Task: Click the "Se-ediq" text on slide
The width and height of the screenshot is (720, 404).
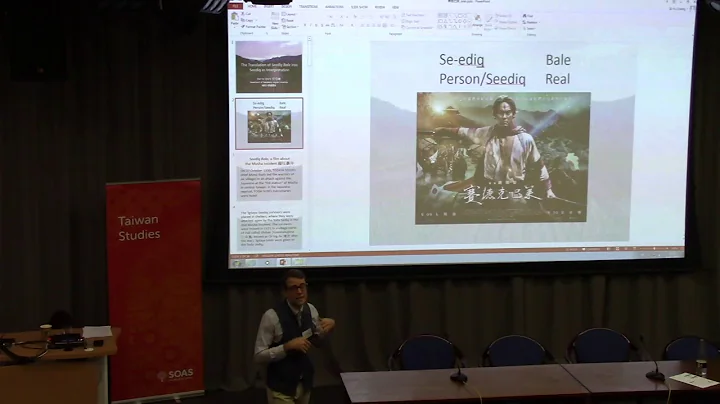Action: coord(461,60)
